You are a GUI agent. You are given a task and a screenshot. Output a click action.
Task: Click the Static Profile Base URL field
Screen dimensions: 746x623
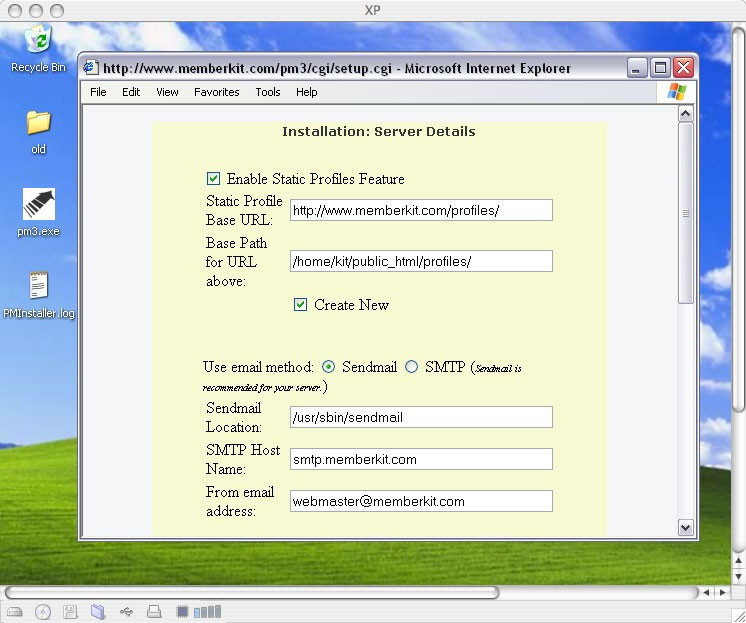tap(421, 210)
